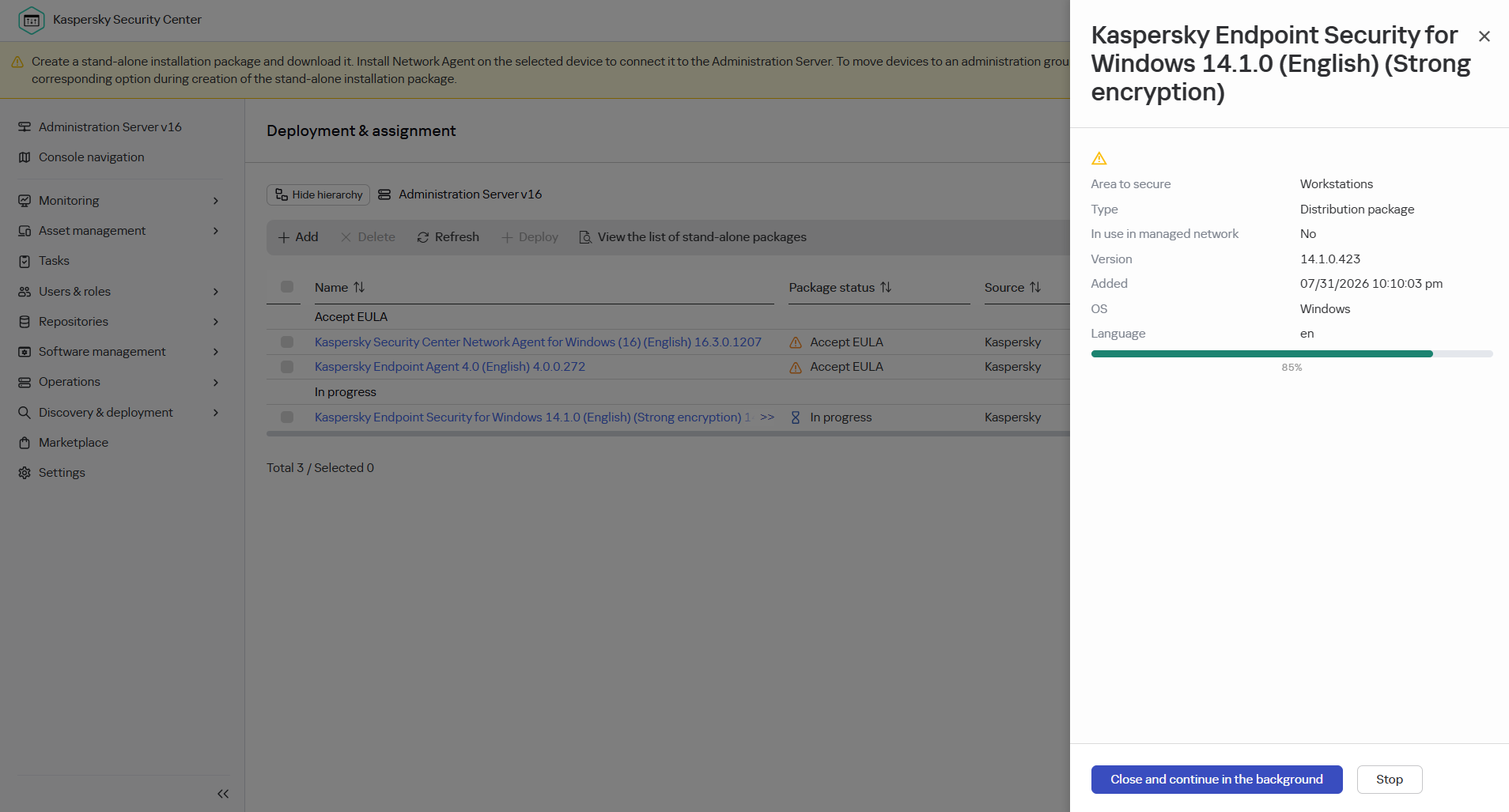Open Settings via the gear icon

25,473
